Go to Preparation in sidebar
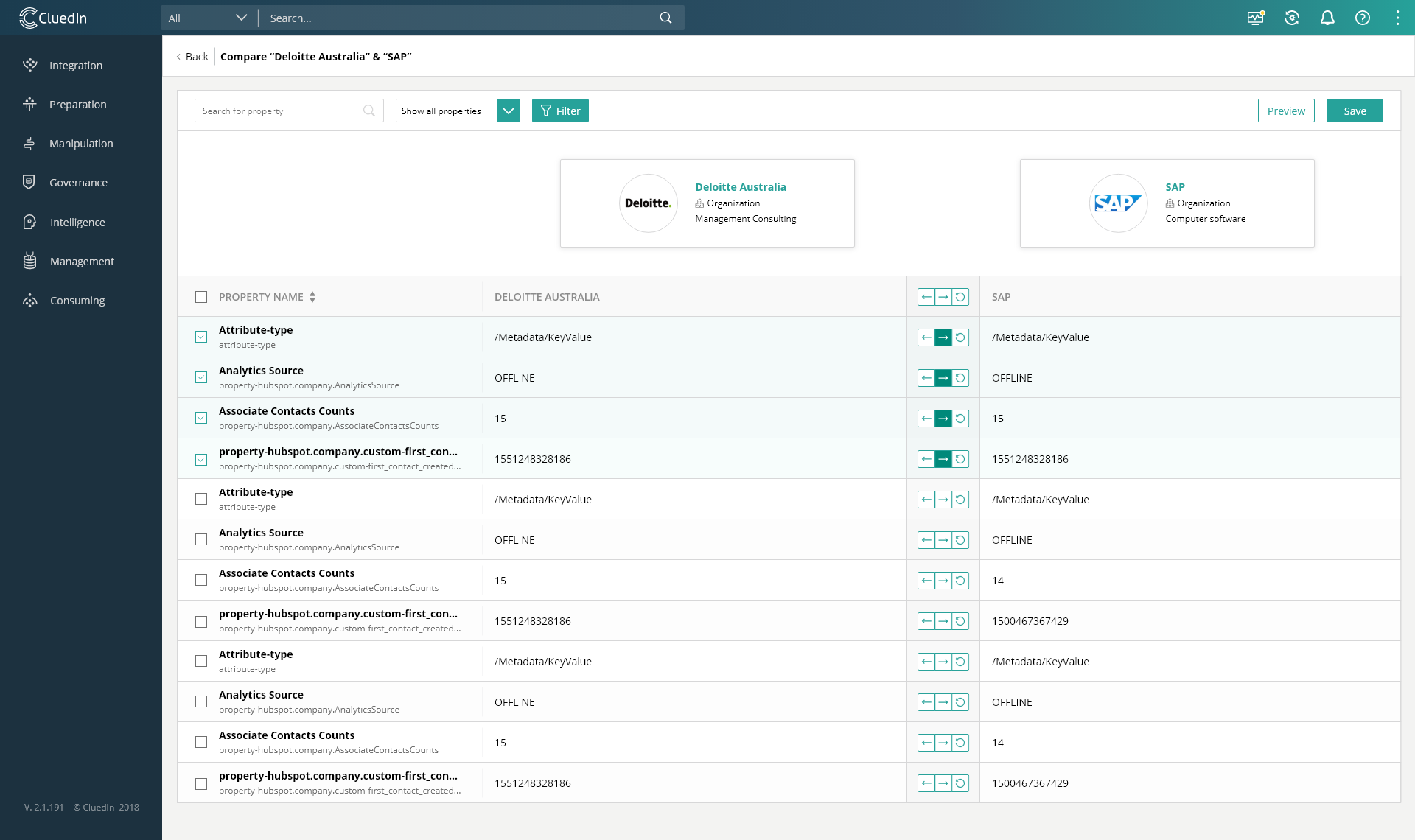The height and width of the screenshot is (840, 1415). pos(78,104)
